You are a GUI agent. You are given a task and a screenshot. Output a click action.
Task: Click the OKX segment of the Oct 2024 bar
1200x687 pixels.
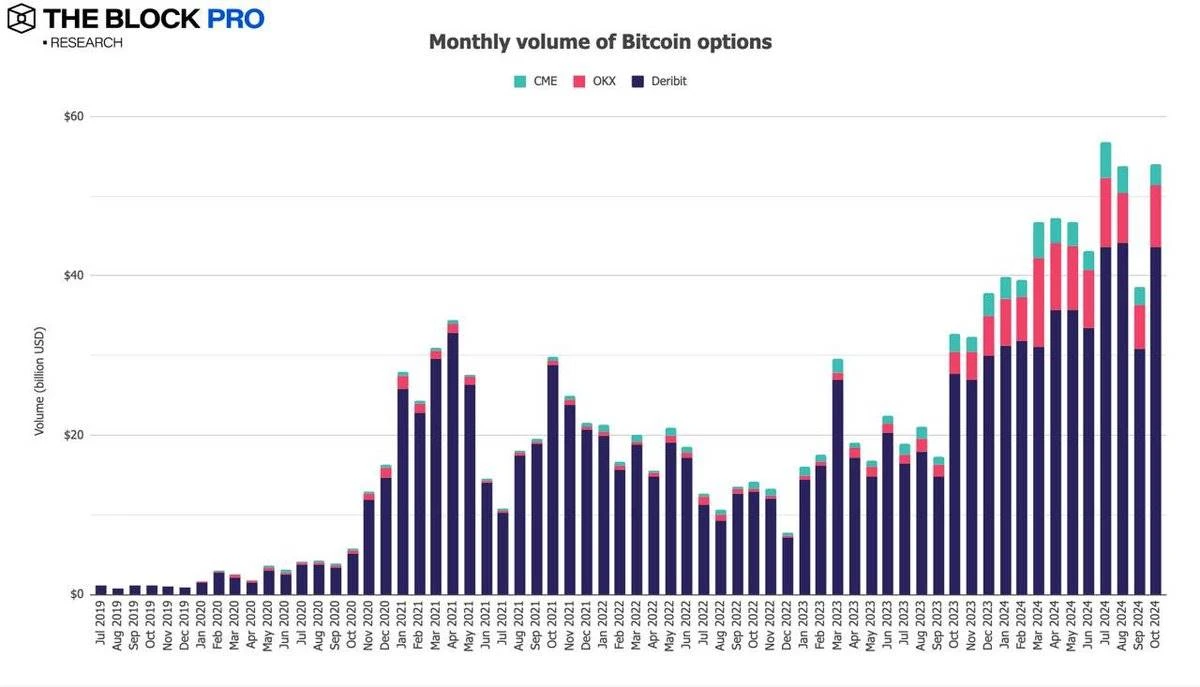(x=1155, y=216)
